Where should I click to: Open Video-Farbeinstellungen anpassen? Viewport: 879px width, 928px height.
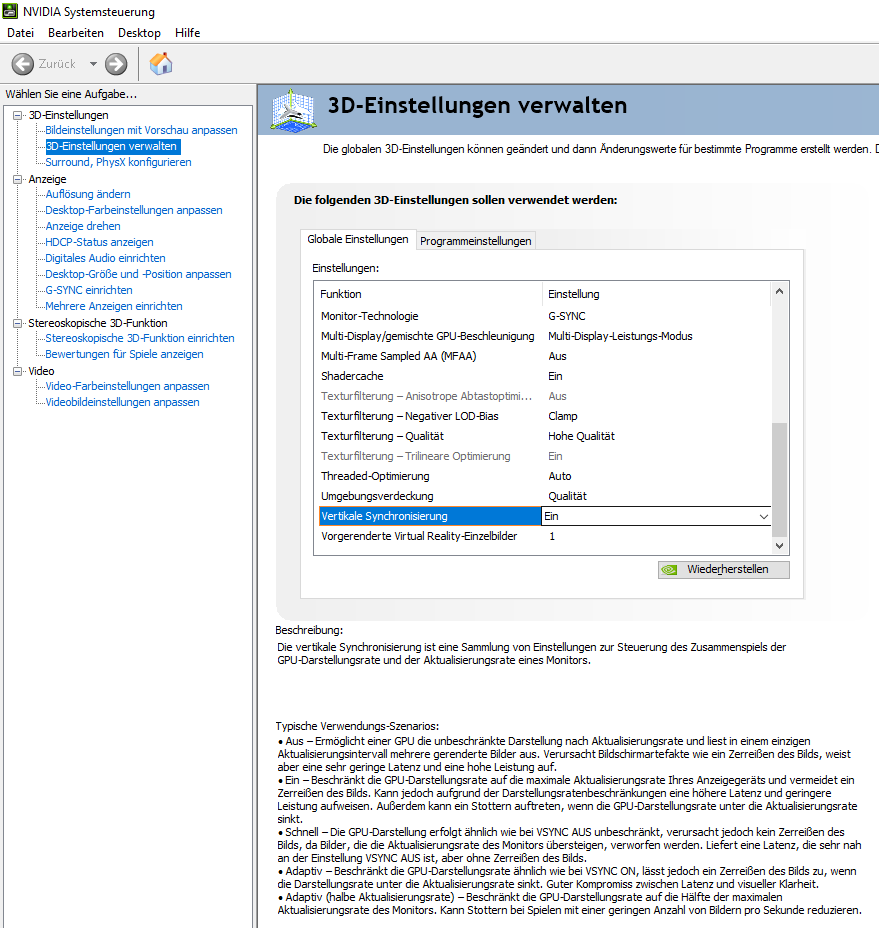(127, 386)
